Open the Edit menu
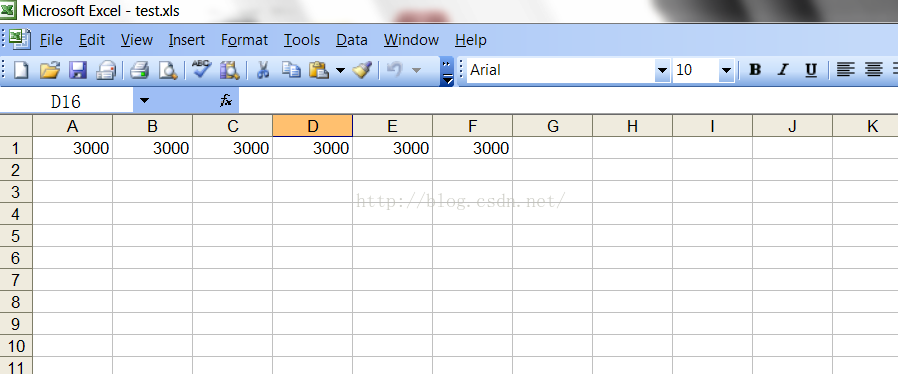 click(x=92, y=40)
